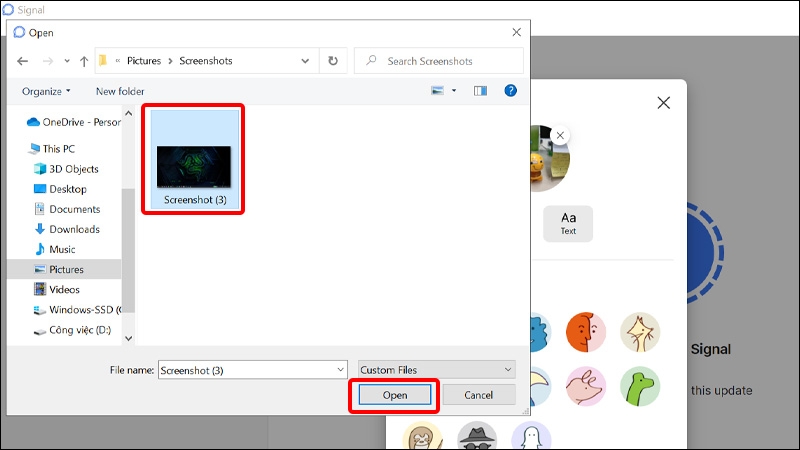800x450 pixels.
Task: Refresh the Screenshots folder view
Action: [333, 61]
